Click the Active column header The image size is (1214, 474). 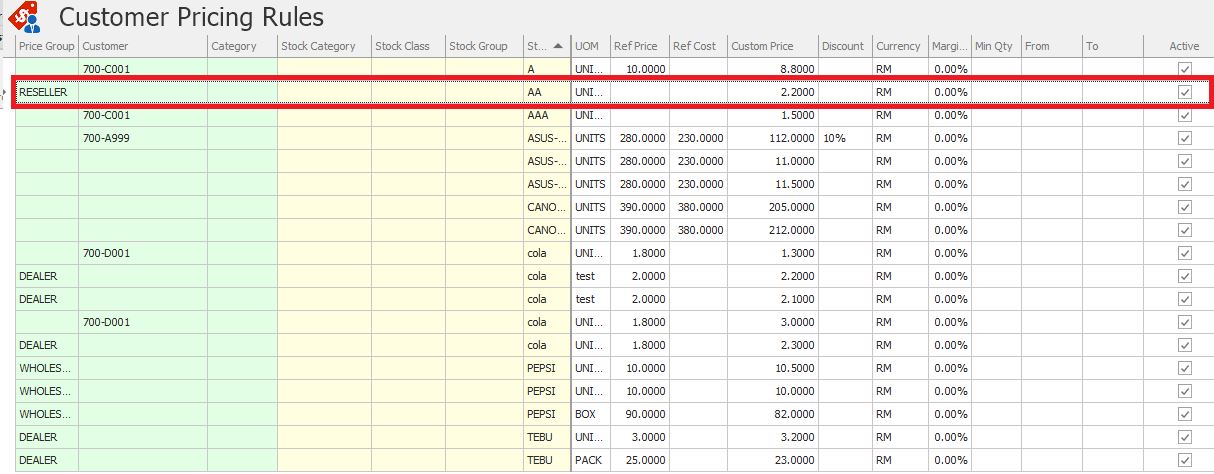click(x=1185, y=46)
